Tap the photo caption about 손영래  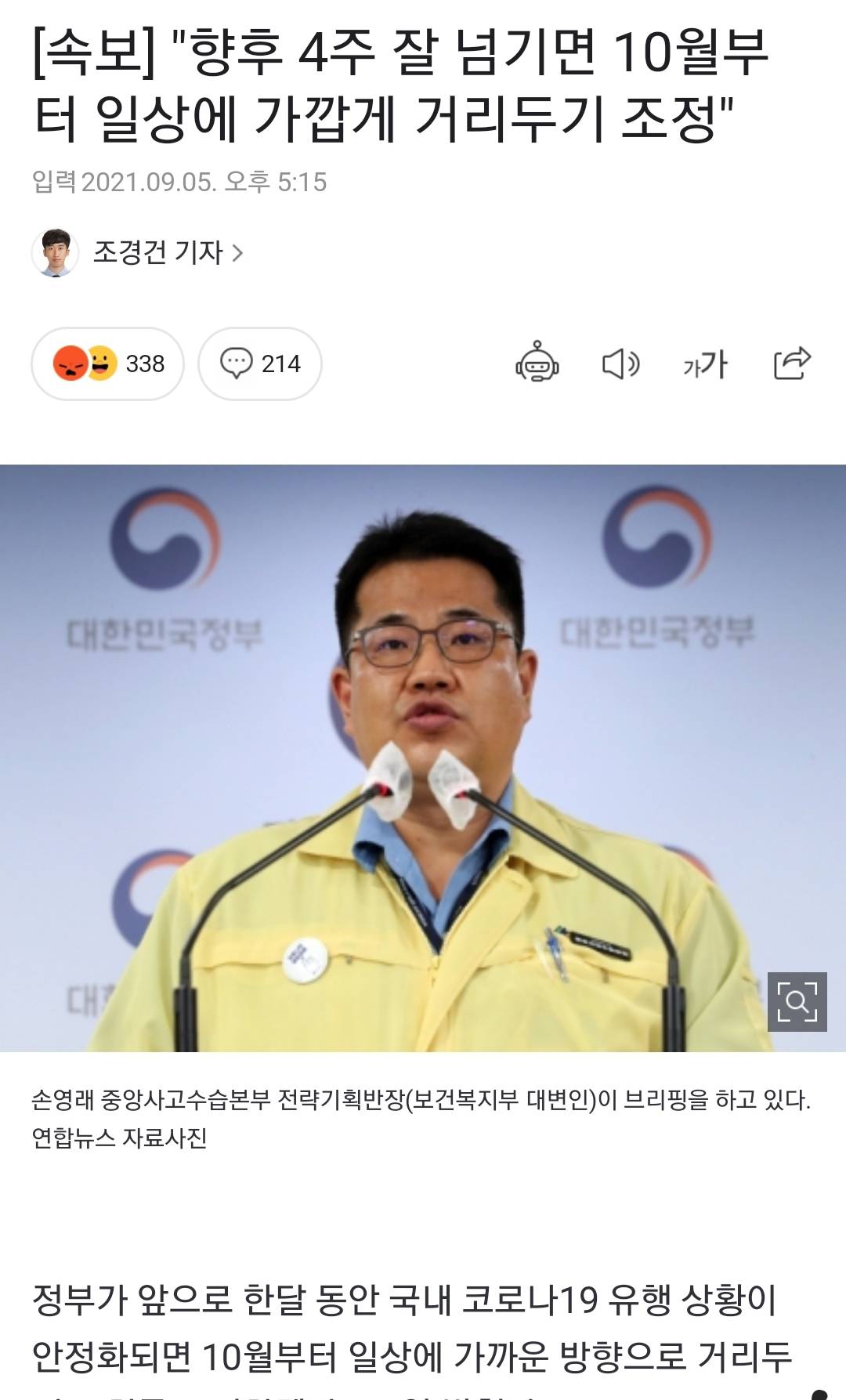coord(421,1100)
